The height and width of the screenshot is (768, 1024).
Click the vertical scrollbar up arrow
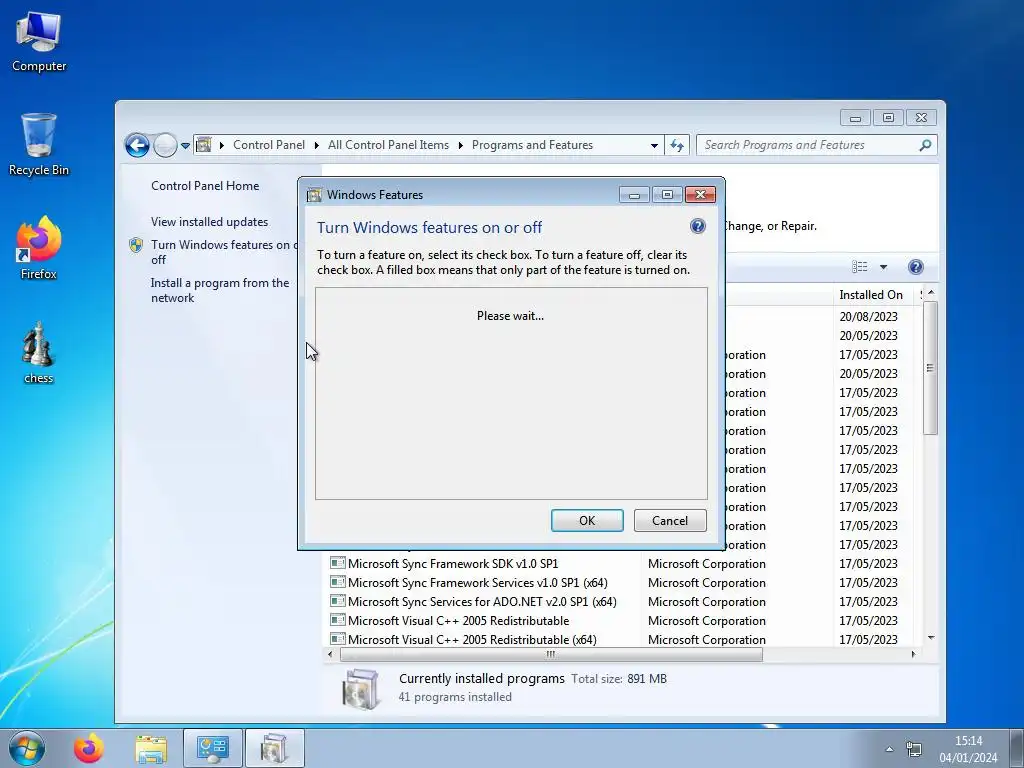click(931, 293)
